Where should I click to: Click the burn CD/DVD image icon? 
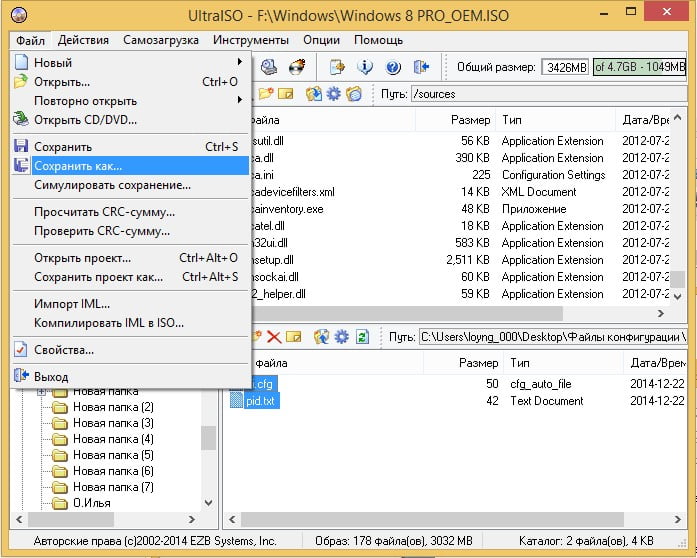click(x=297, y=68)
